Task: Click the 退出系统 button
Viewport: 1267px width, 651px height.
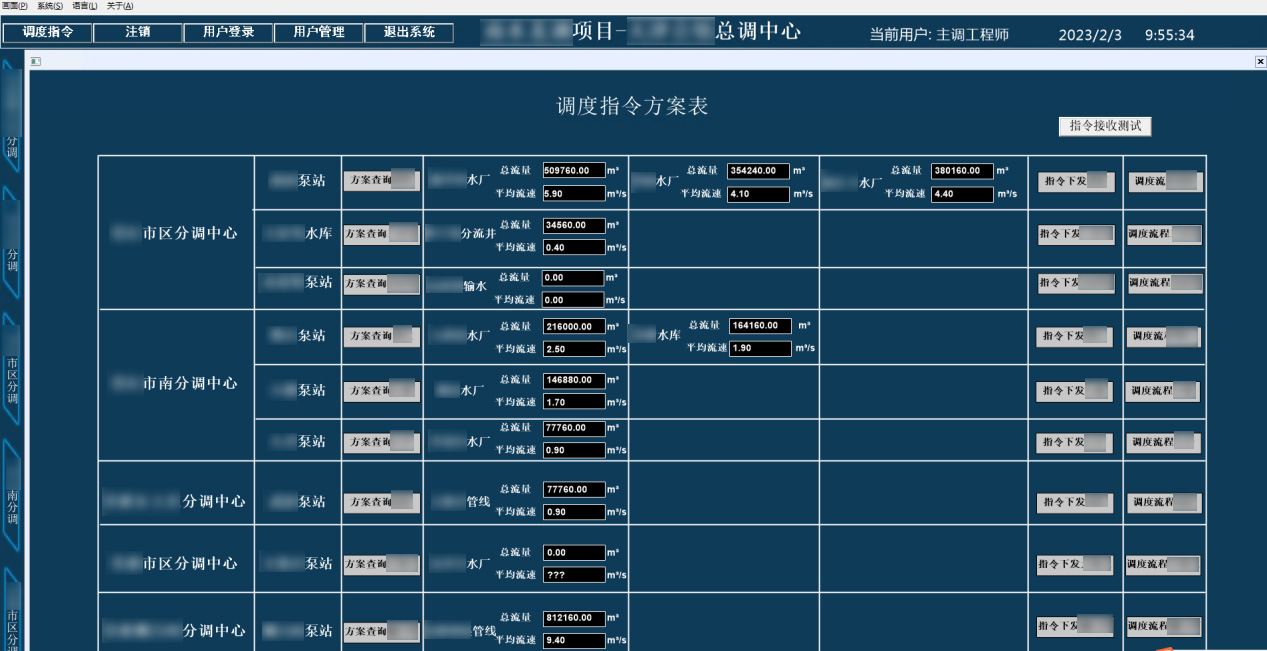Action: point(409,33)
